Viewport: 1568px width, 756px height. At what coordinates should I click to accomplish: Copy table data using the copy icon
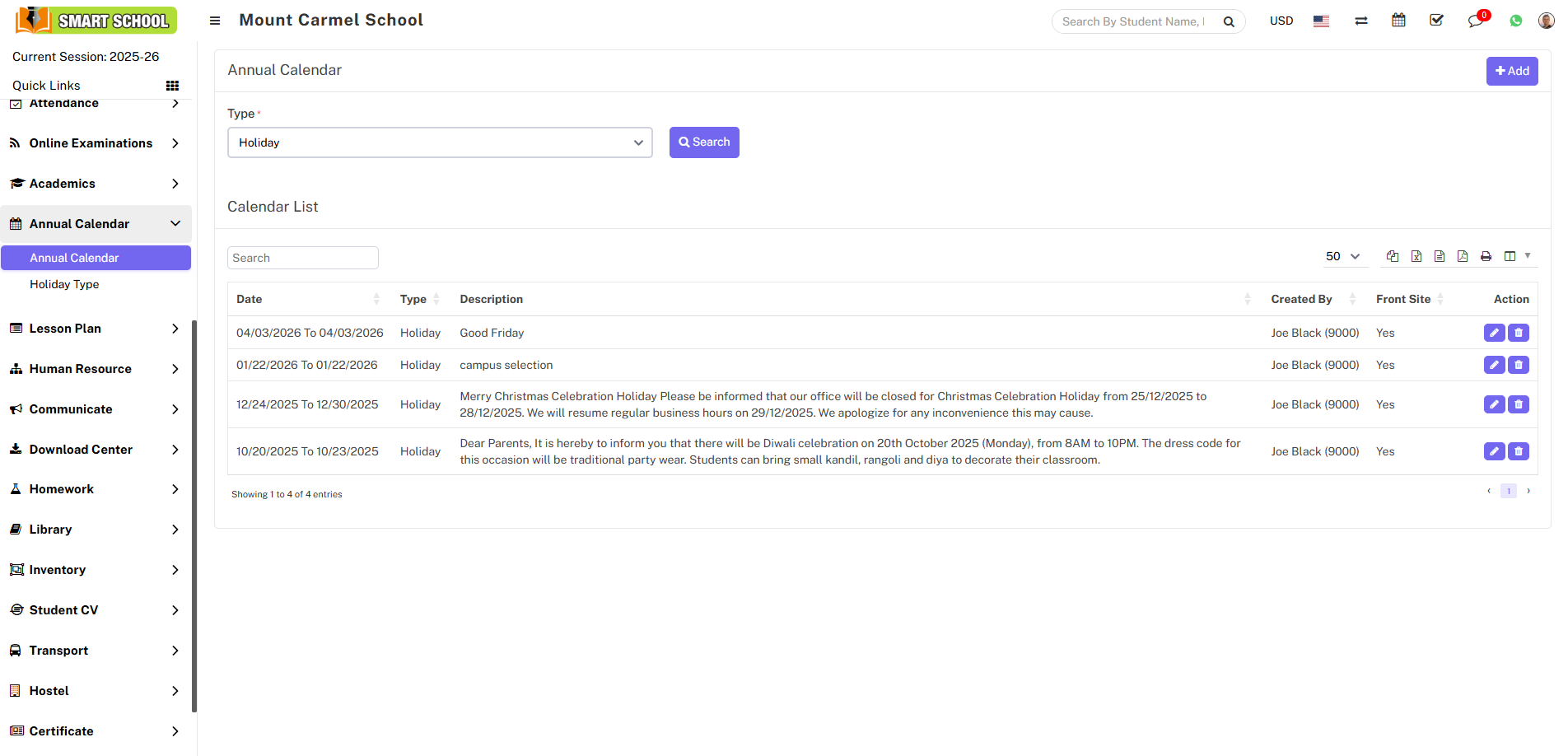(1393, 256)
